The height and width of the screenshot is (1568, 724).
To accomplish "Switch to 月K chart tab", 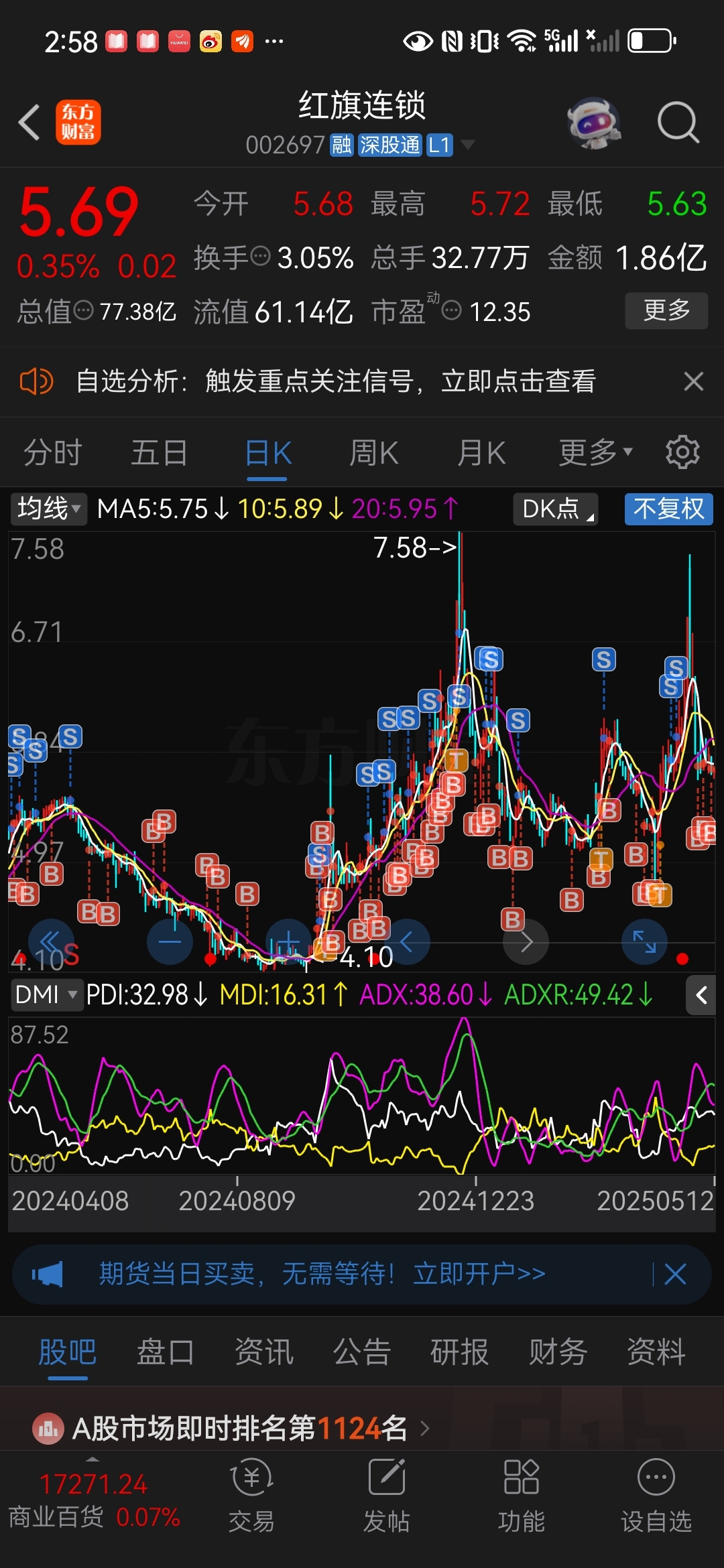I will (x=481, y=453).
